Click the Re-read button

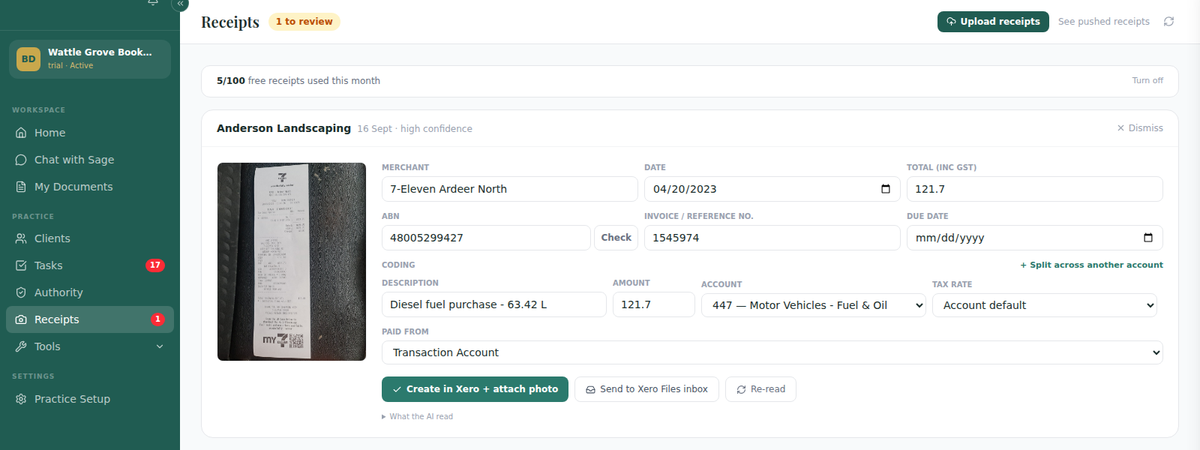[x=761, y=389]
